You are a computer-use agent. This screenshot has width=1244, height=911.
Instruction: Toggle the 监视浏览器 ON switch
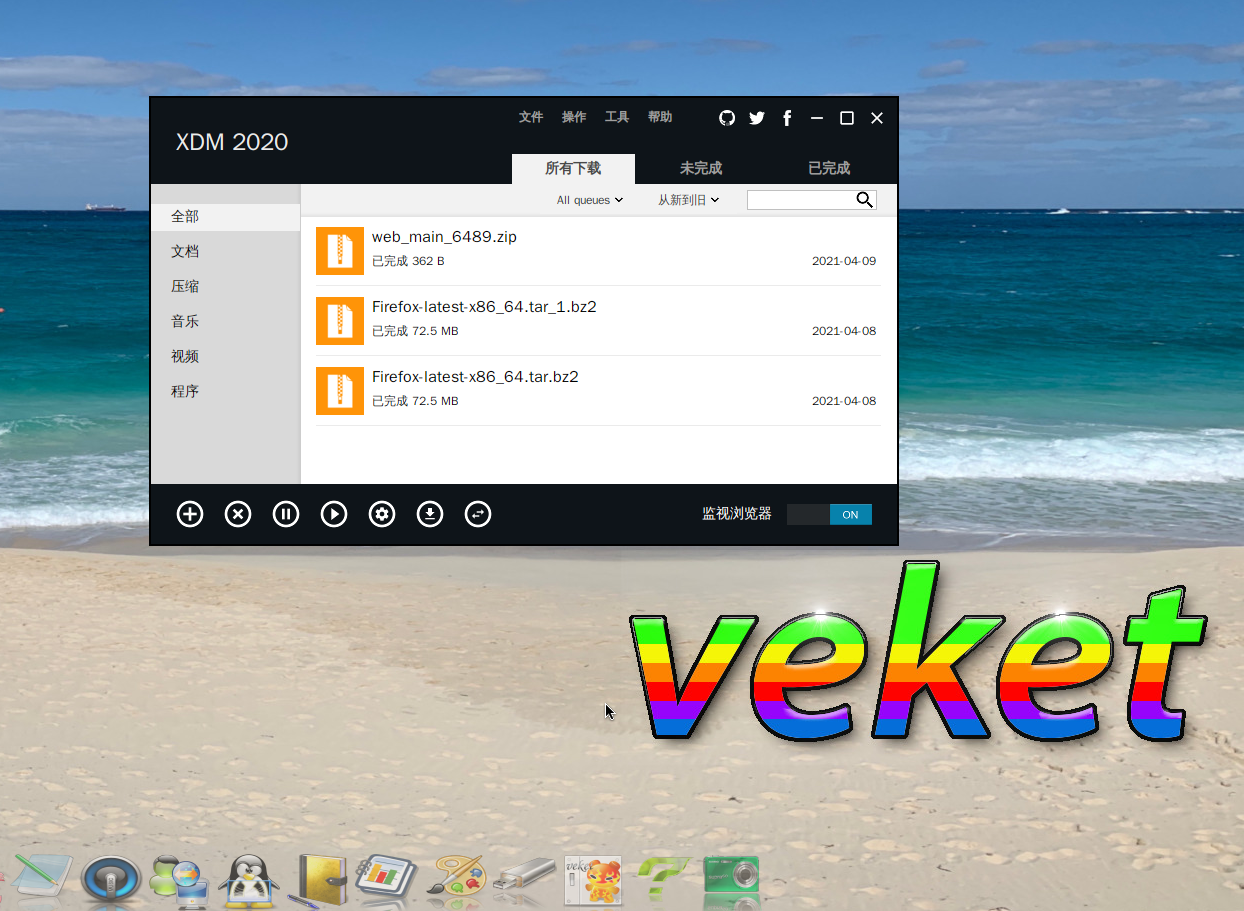tap(829, 515)
